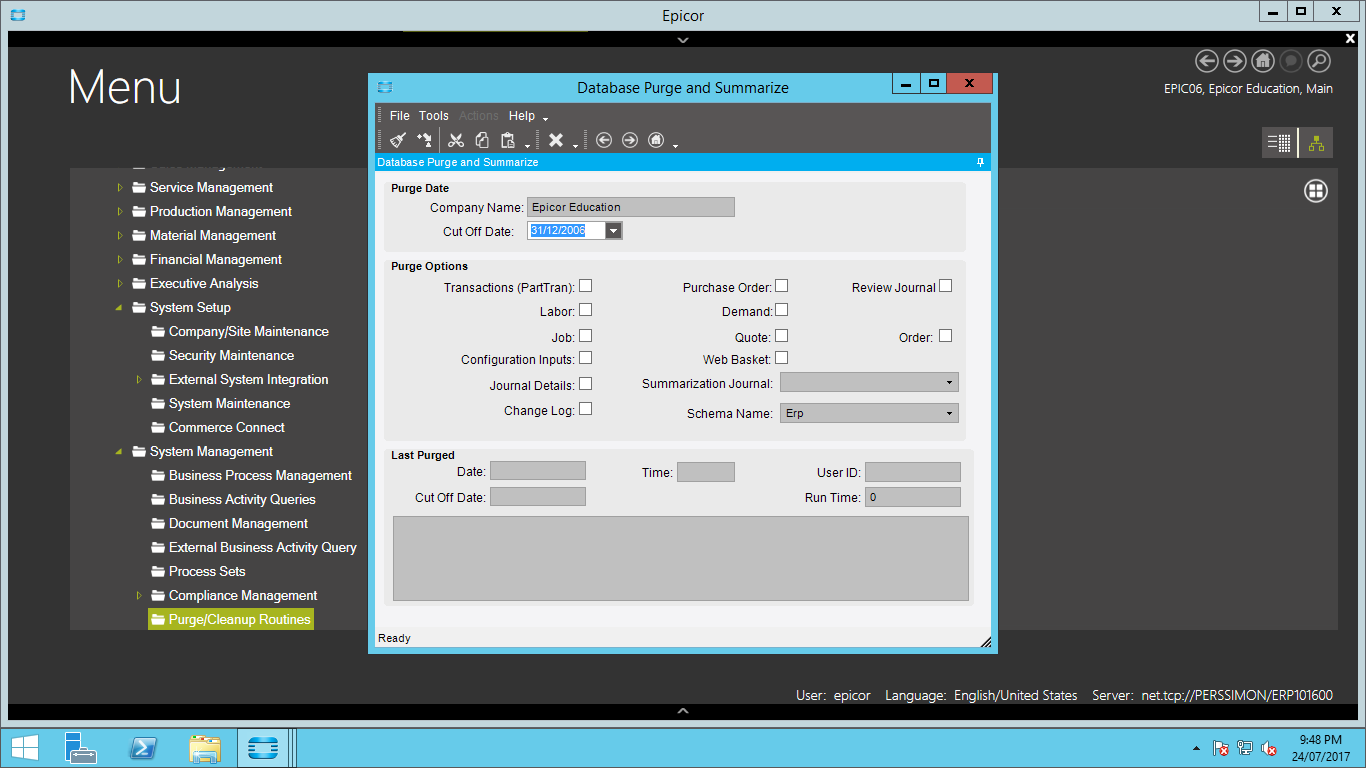1366x768 pixels.
Task: Expand the External System Integration node
Action: 139,379
